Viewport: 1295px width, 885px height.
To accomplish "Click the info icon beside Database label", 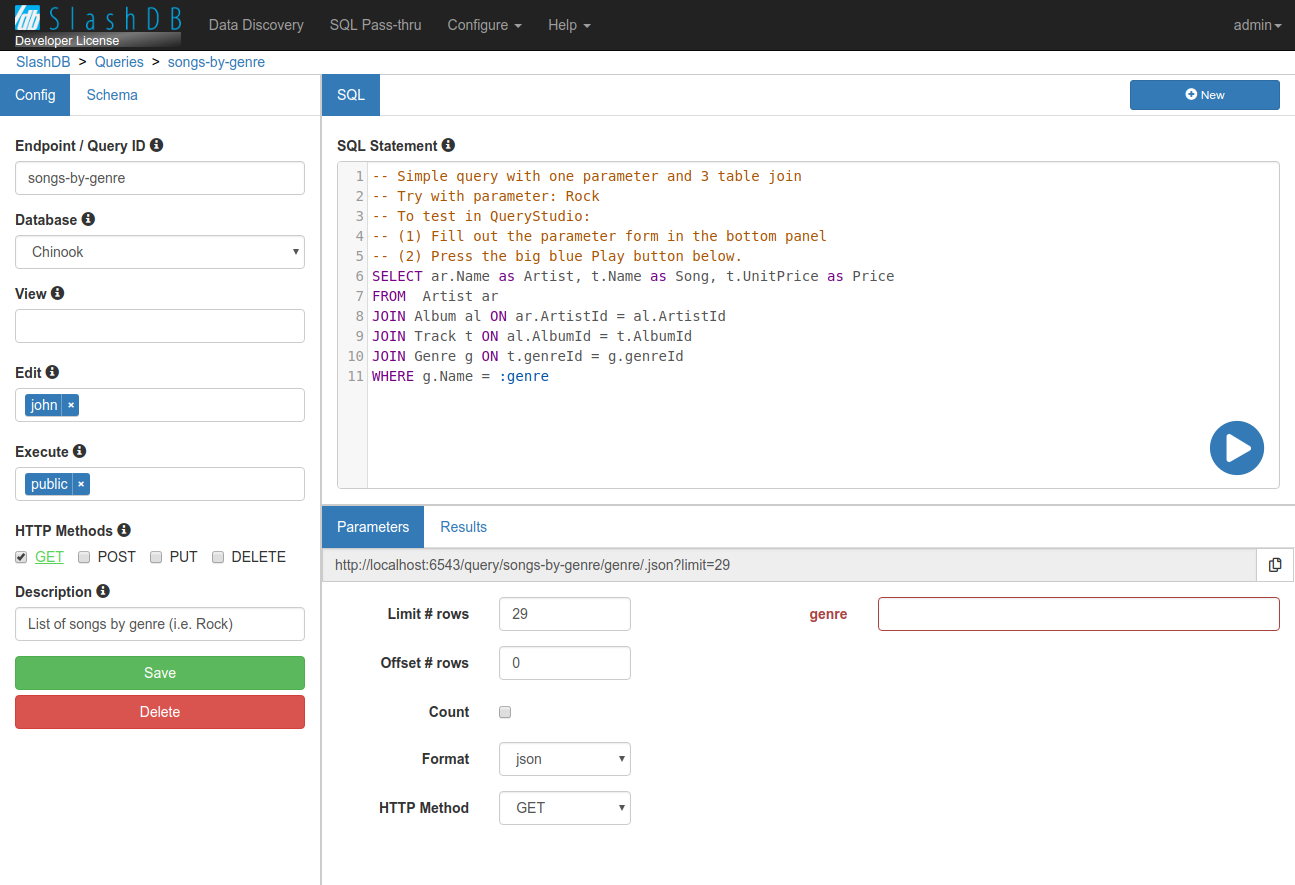I will [88, 219].
